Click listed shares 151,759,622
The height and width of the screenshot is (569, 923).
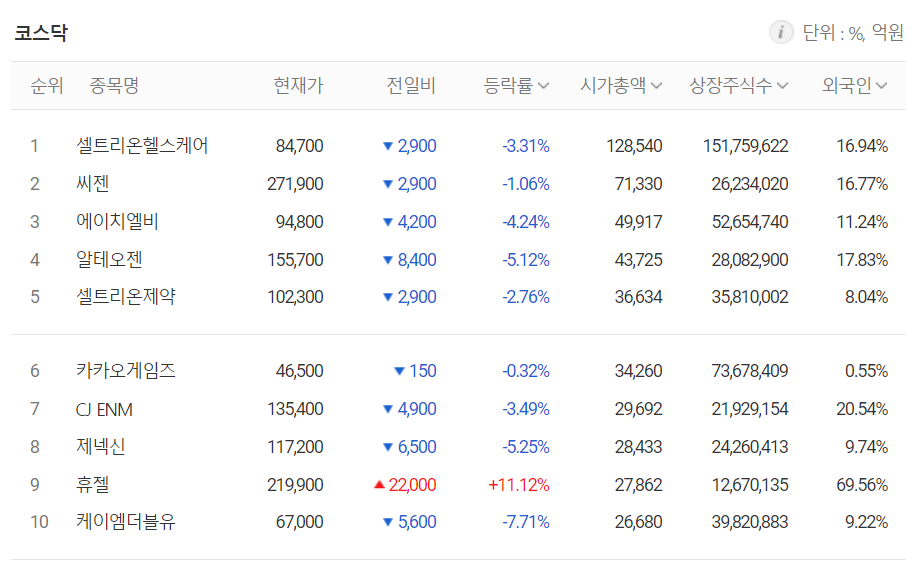pyautogui.click(x=746, y=146)
